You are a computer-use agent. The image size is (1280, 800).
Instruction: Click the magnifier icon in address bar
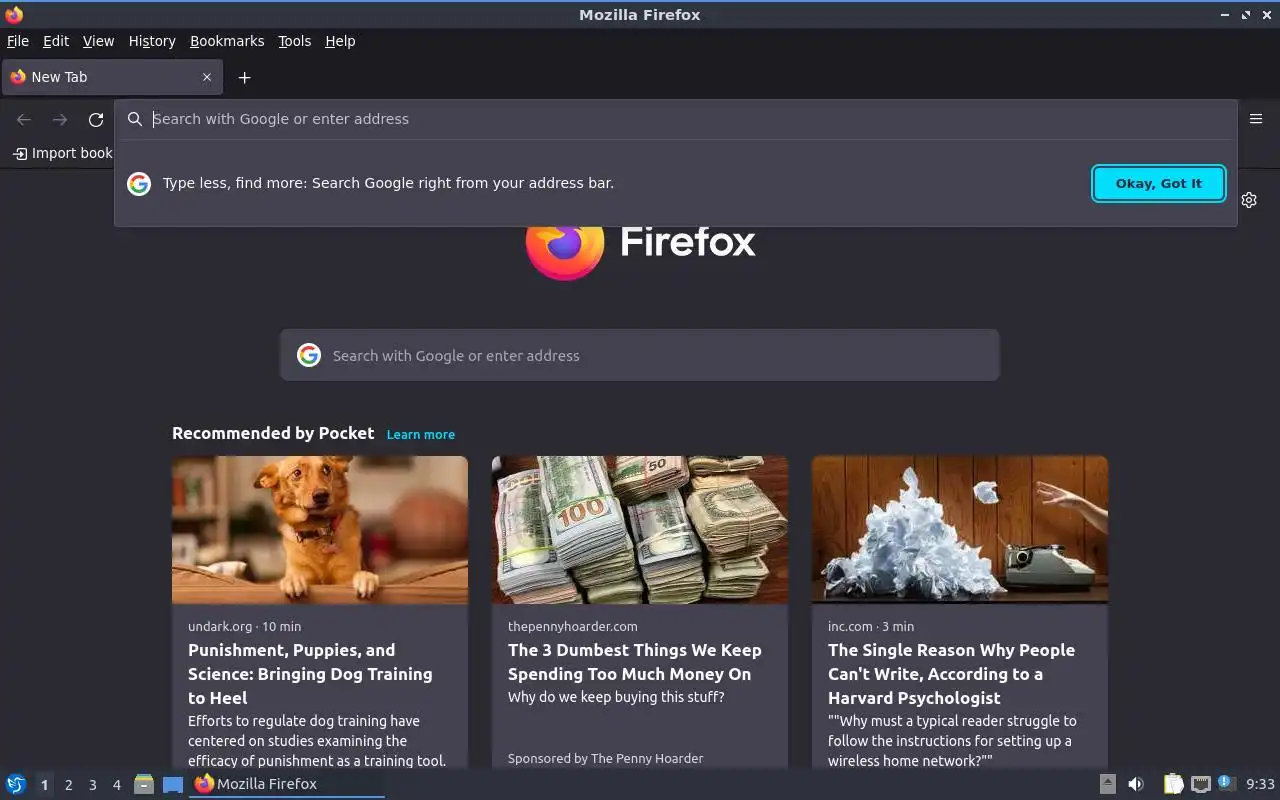click(x=135, y=119)
